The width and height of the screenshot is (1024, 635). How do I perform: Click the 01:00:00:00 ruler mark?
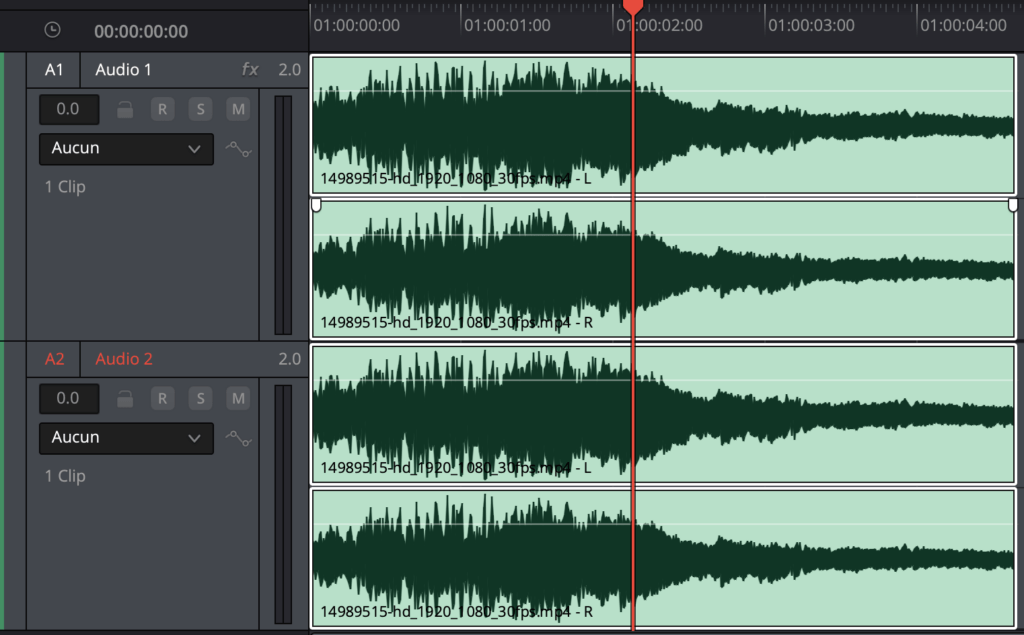(x=357, y=25)
